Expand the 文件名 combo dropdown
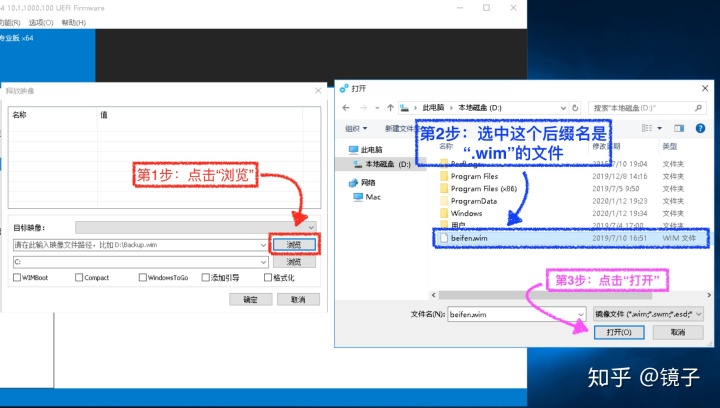Image resolution: width=720 pixels, height=408 pixels. (x=581, y=314)
